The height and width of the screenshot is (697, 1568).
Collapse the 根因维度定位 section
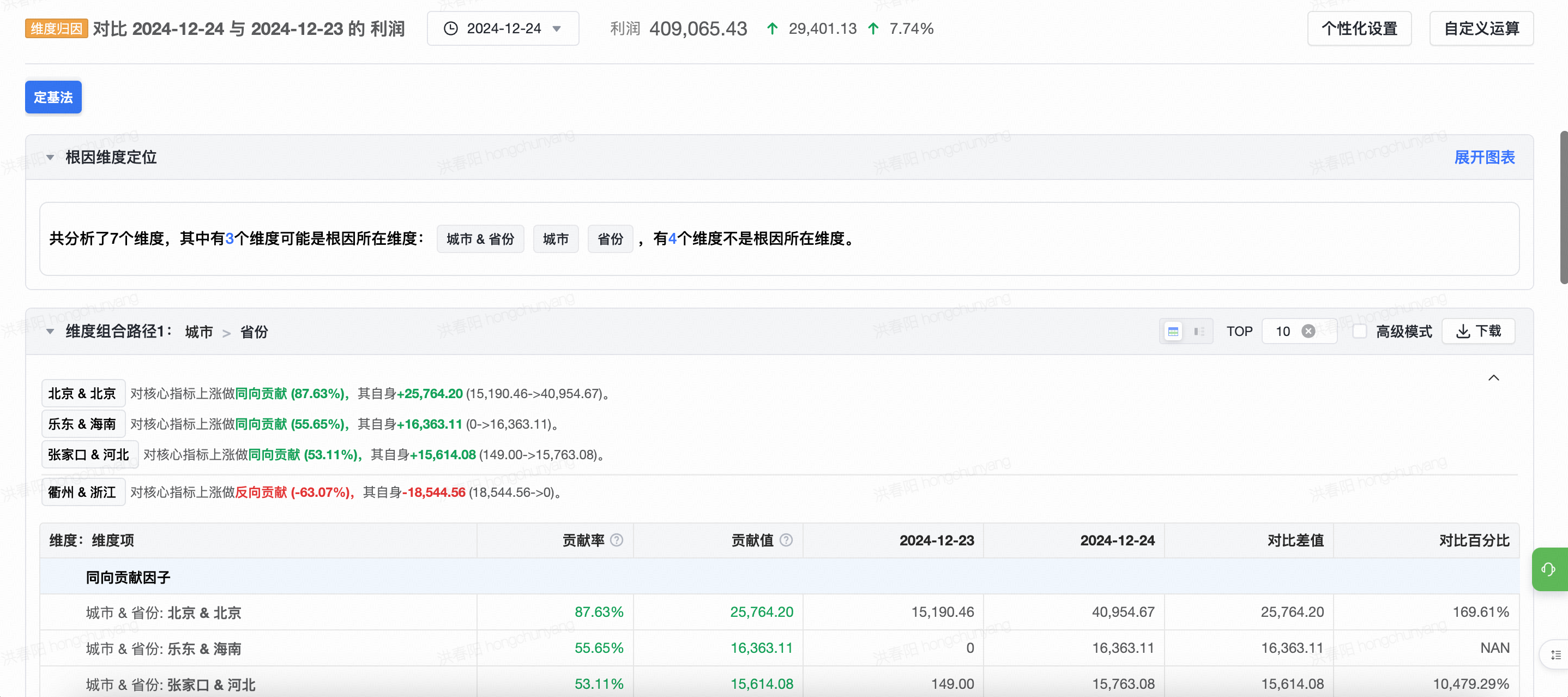point(50,158)
